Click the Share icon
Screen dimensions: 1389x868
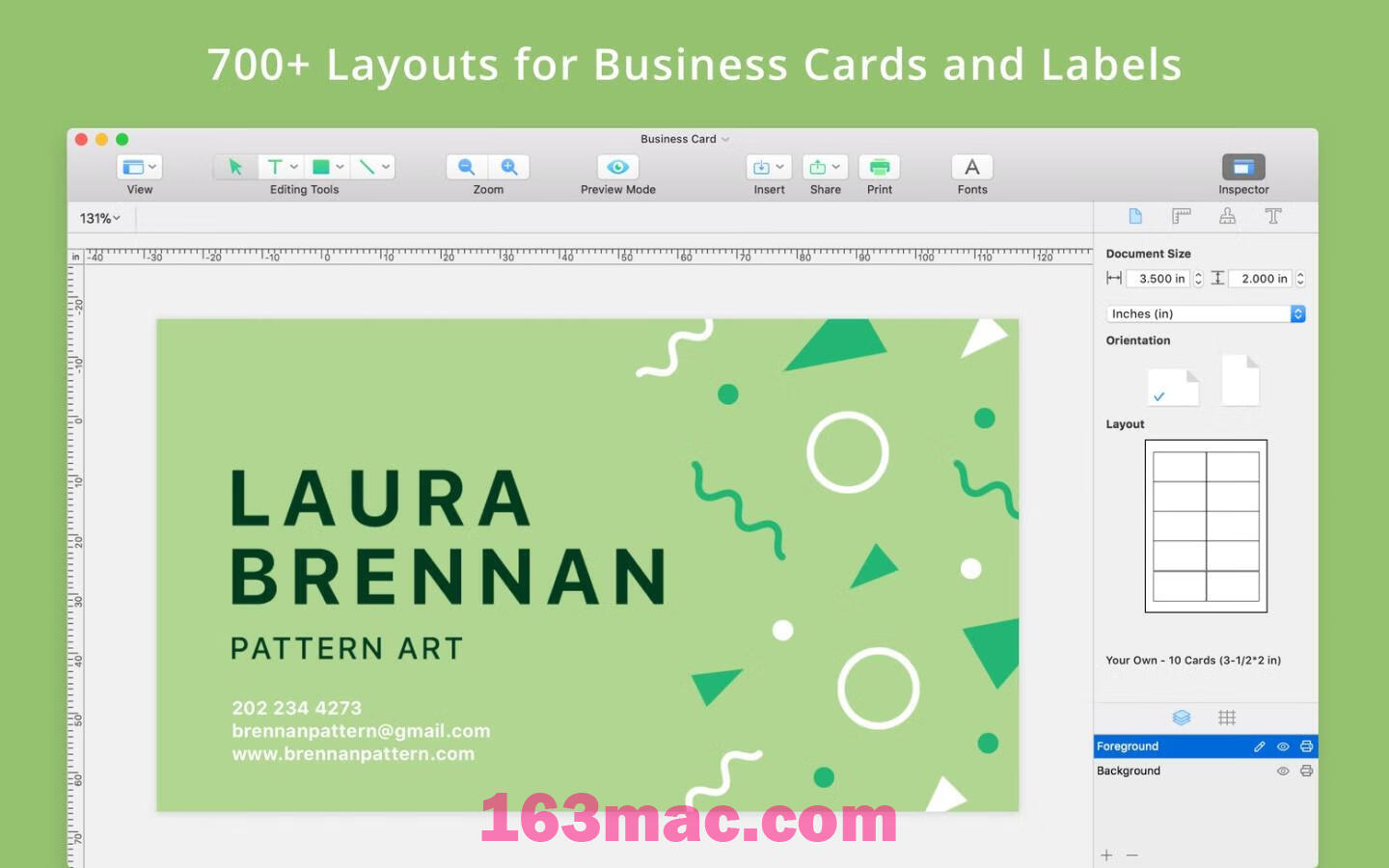[x=817, y=167]
